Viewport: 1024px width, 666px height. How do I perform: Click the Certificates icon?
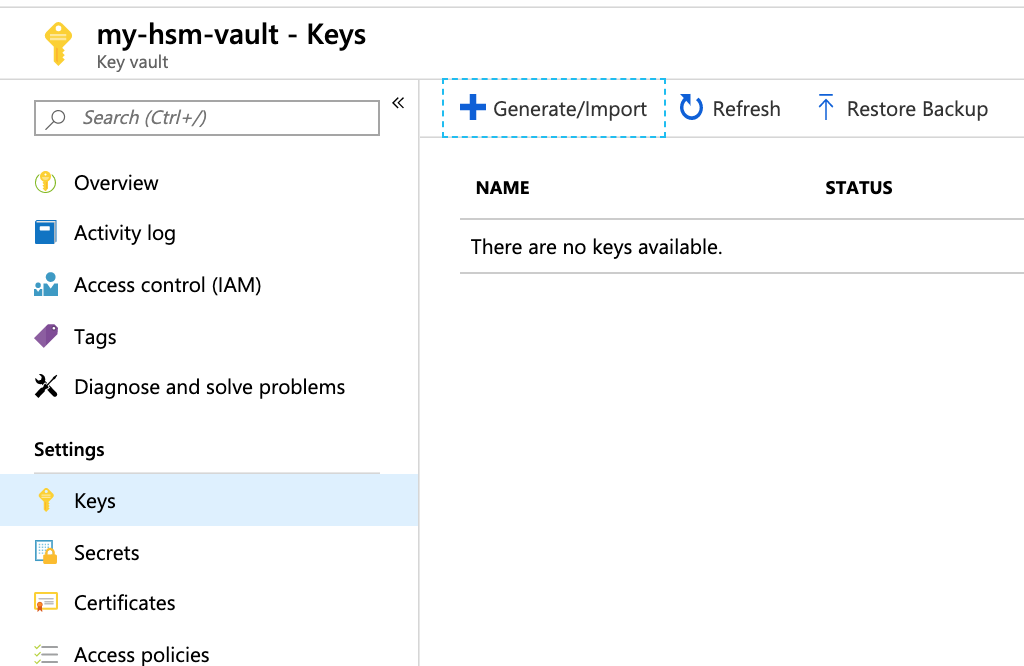[46, 602]
